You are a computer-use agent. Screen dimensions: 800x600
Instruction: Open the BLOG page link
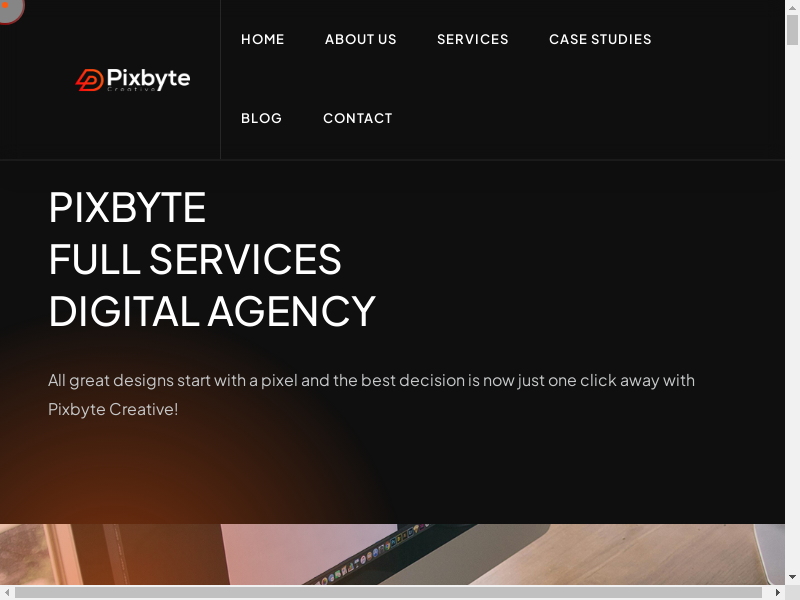coord(261,118)
